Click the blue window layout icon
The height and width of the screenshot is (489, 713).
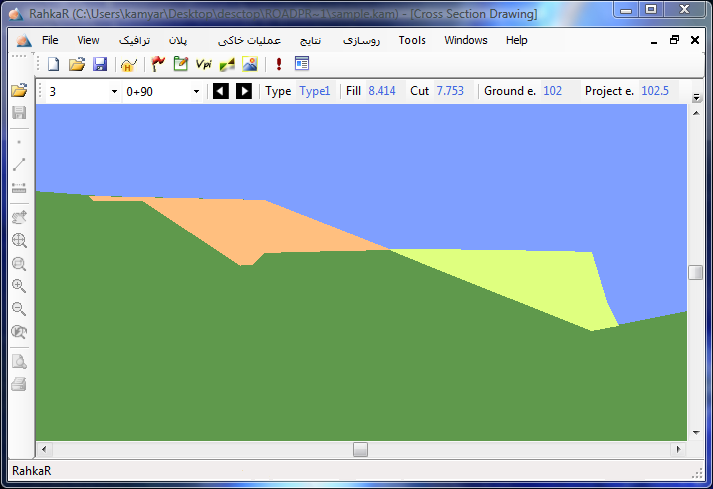pyautogui.click(x=302, y=64)
